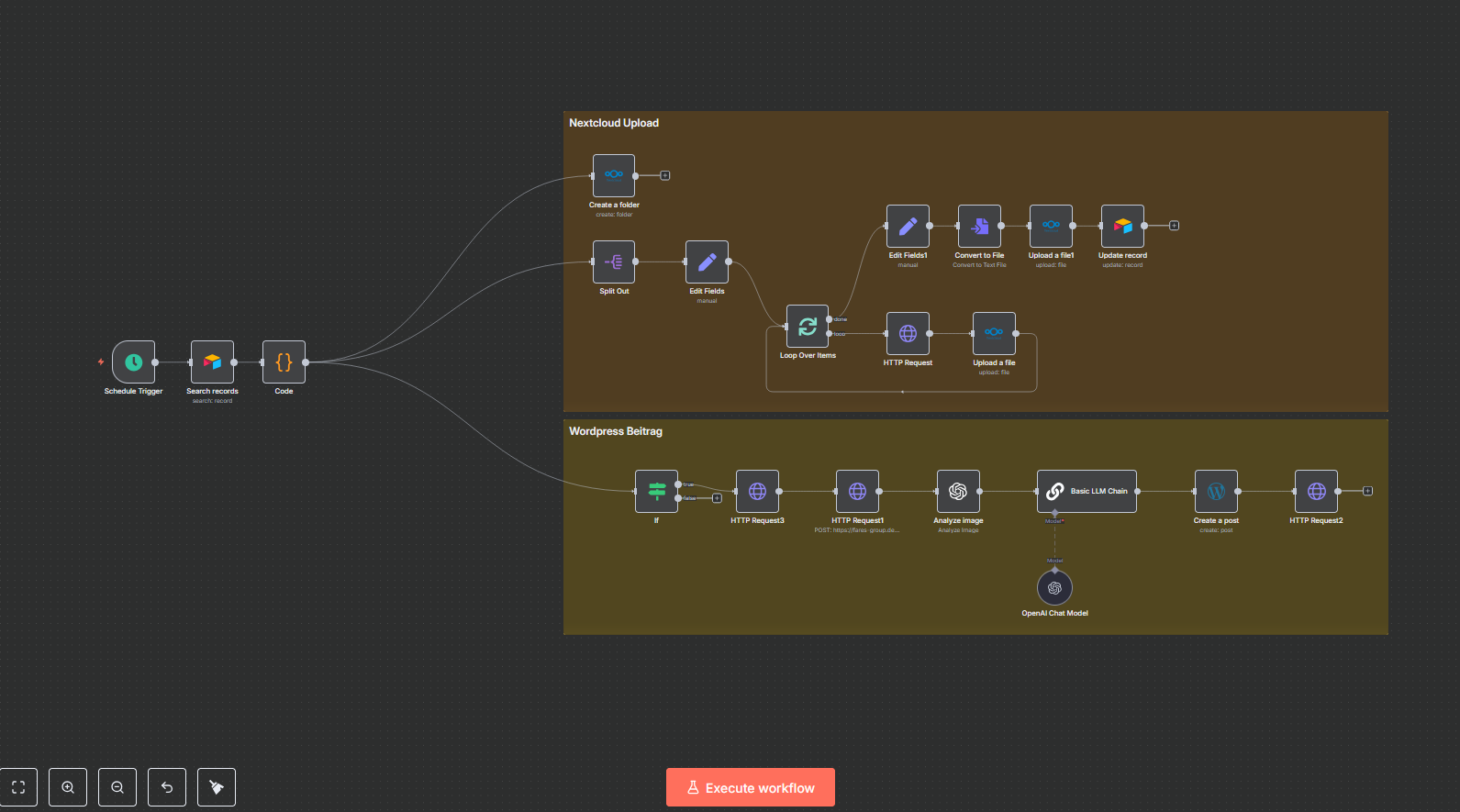The height and width of the screenshot is (812, 1460).
Task: Open the If node
Action: click(x=656, y=491)
